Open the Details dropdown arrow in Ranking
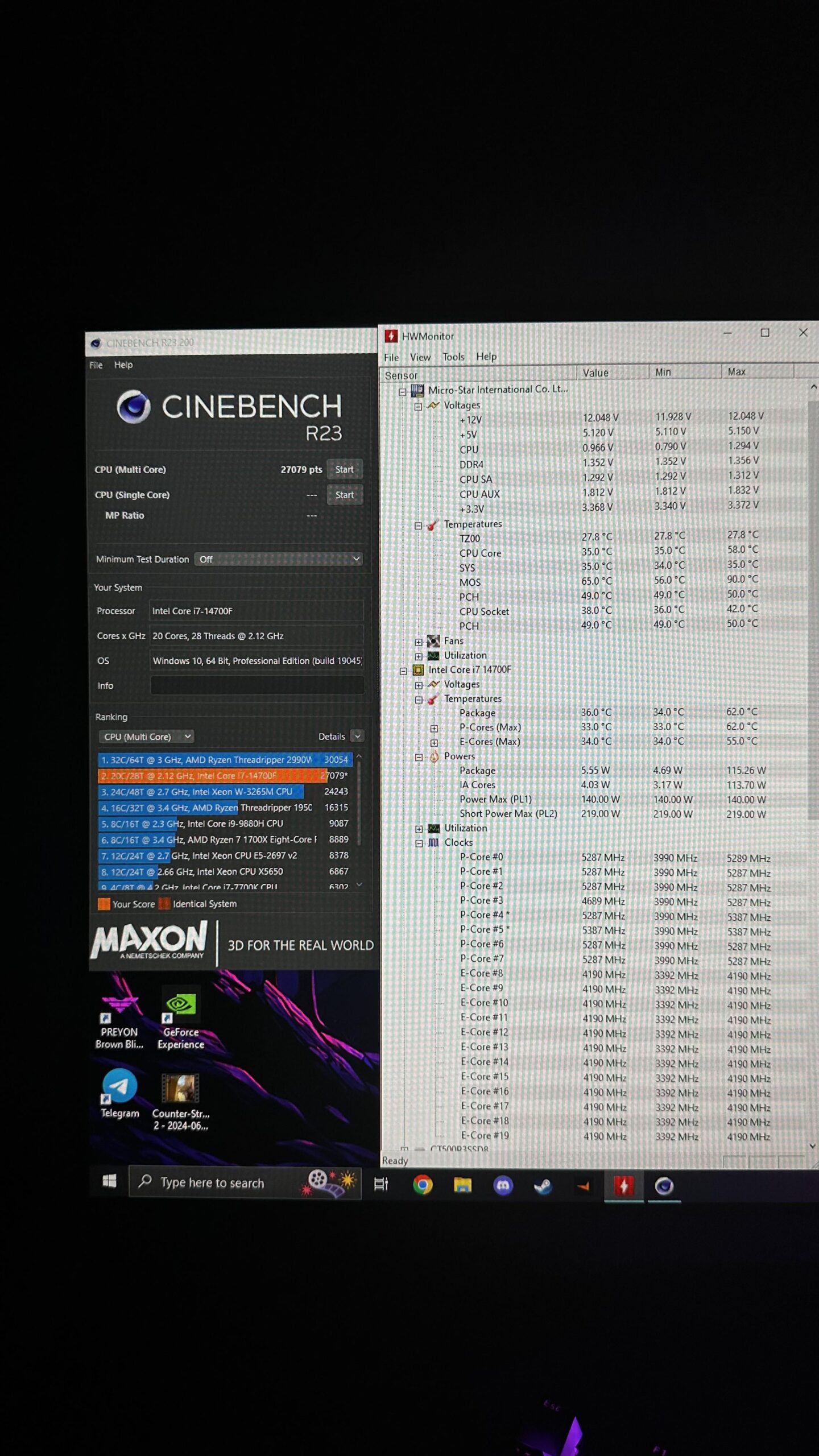Image resolution: width=819 pixels, height=1456 pixels. 357,737
